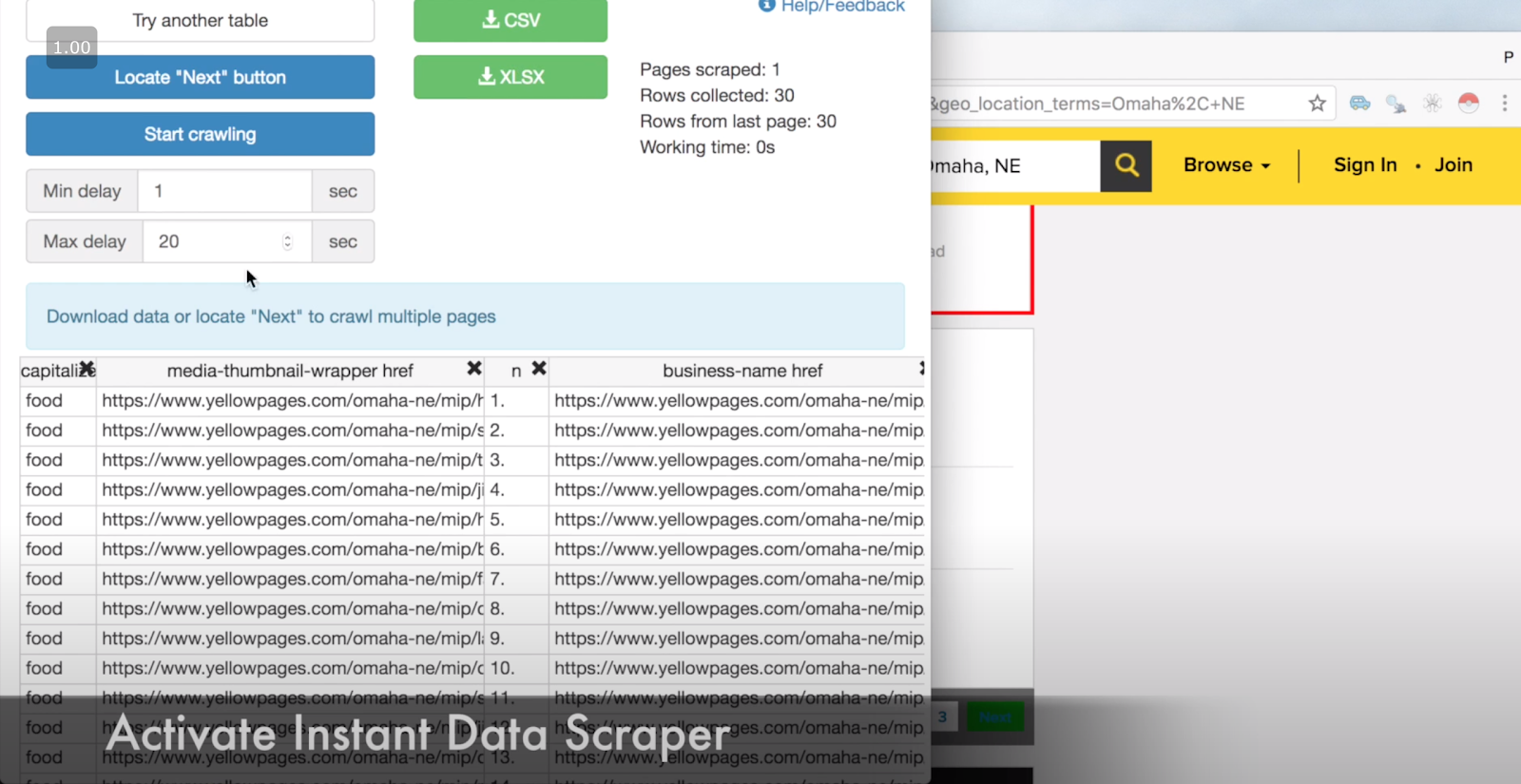Click the Max delay label
Viewport: 1521px width, 784px height.
click(85, 241)
